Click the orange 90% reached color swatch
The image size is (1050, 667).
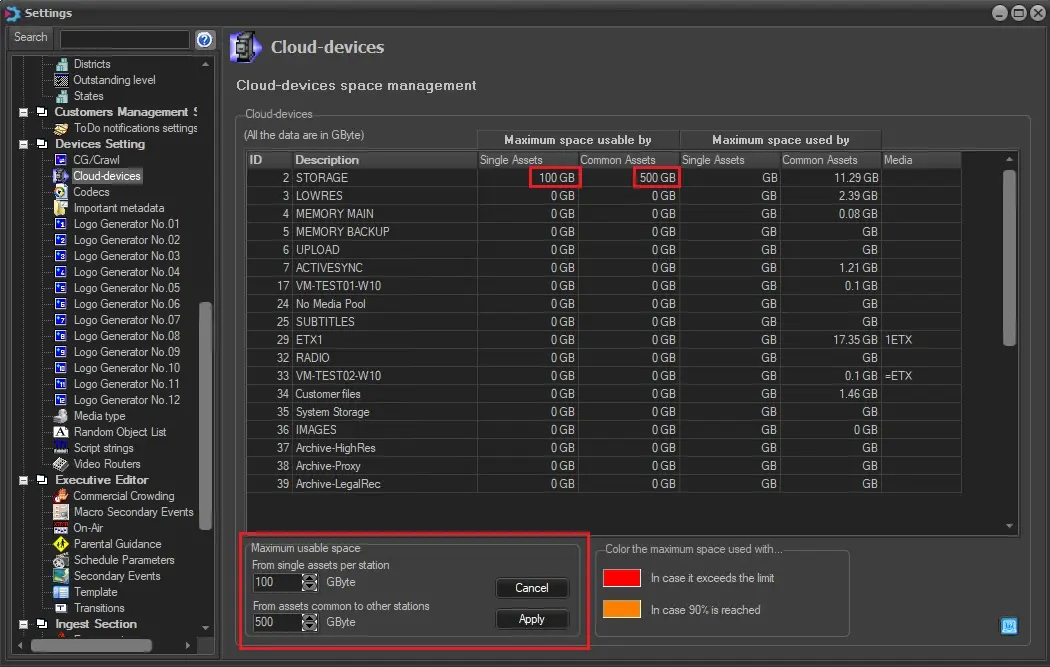click(x=621, y=609)
